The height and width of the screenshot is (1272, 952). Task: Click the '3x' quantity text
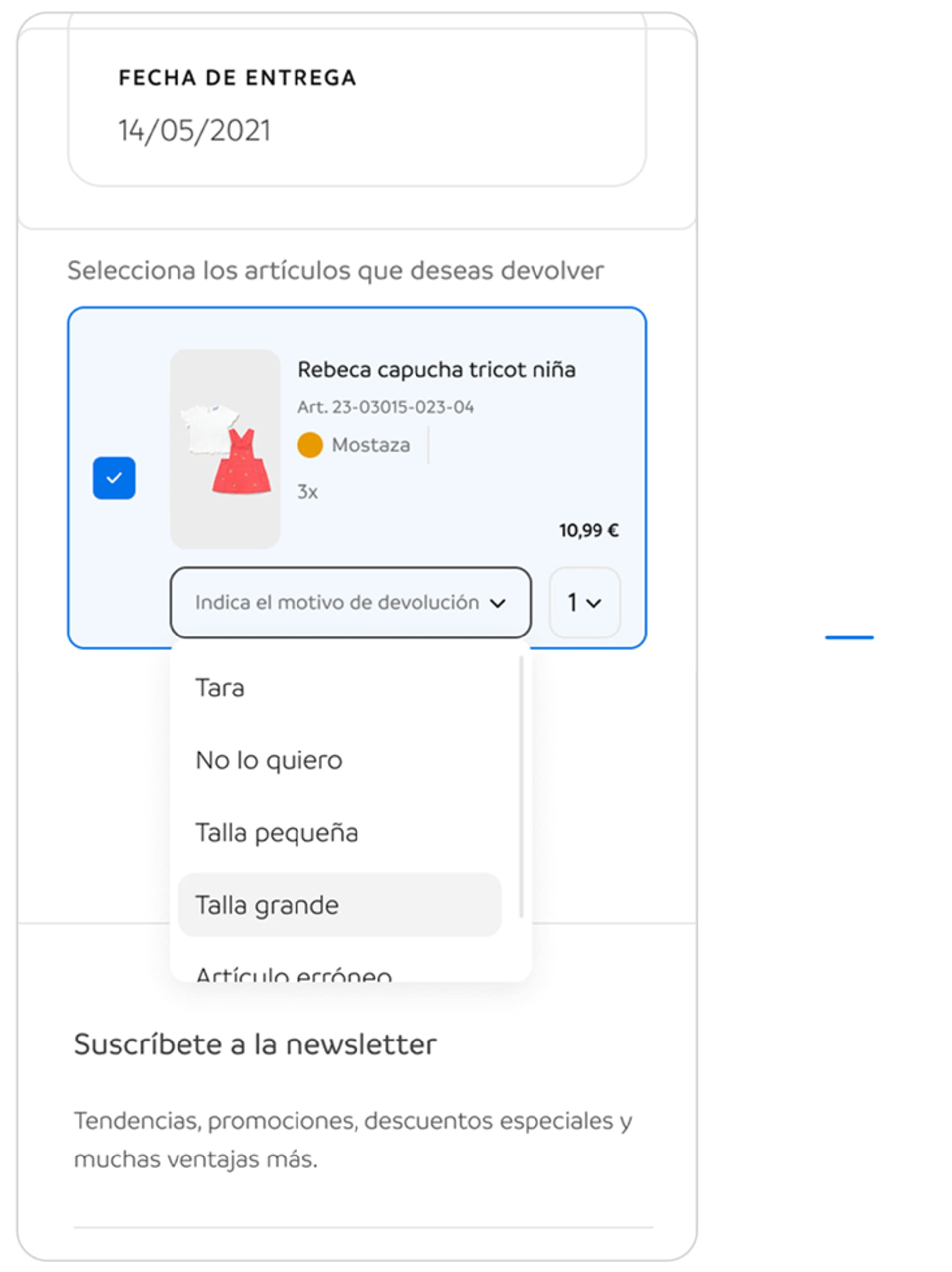(x=308, y=492)
